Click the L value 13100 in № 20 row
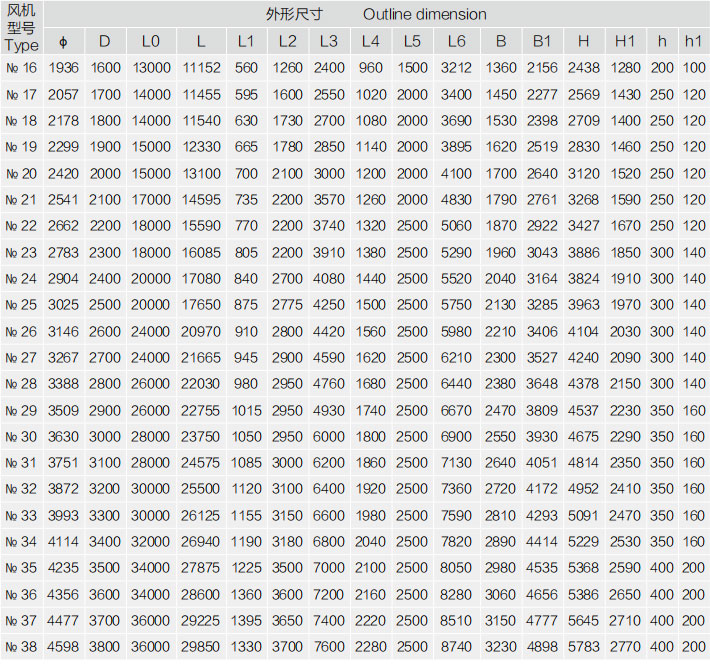This screenshot has height=665, width=710. (x=202, y=173)
